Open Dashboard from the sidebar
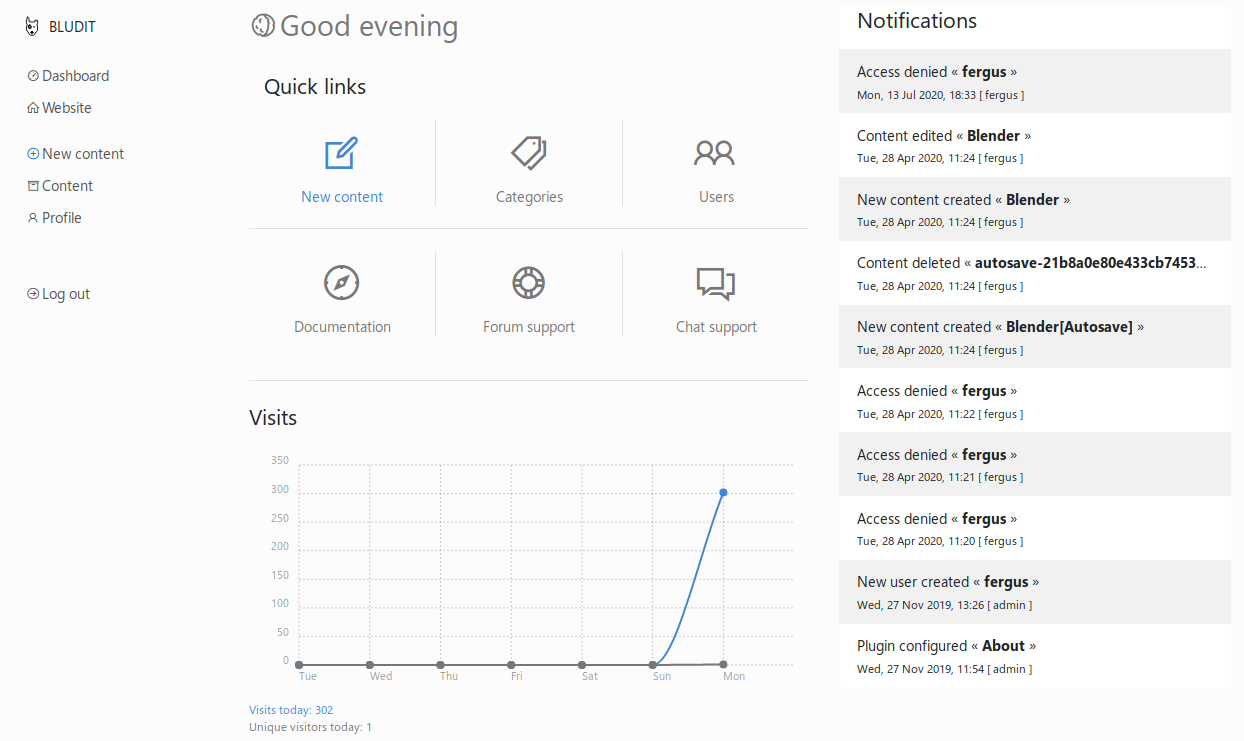 tap(75, 76)
